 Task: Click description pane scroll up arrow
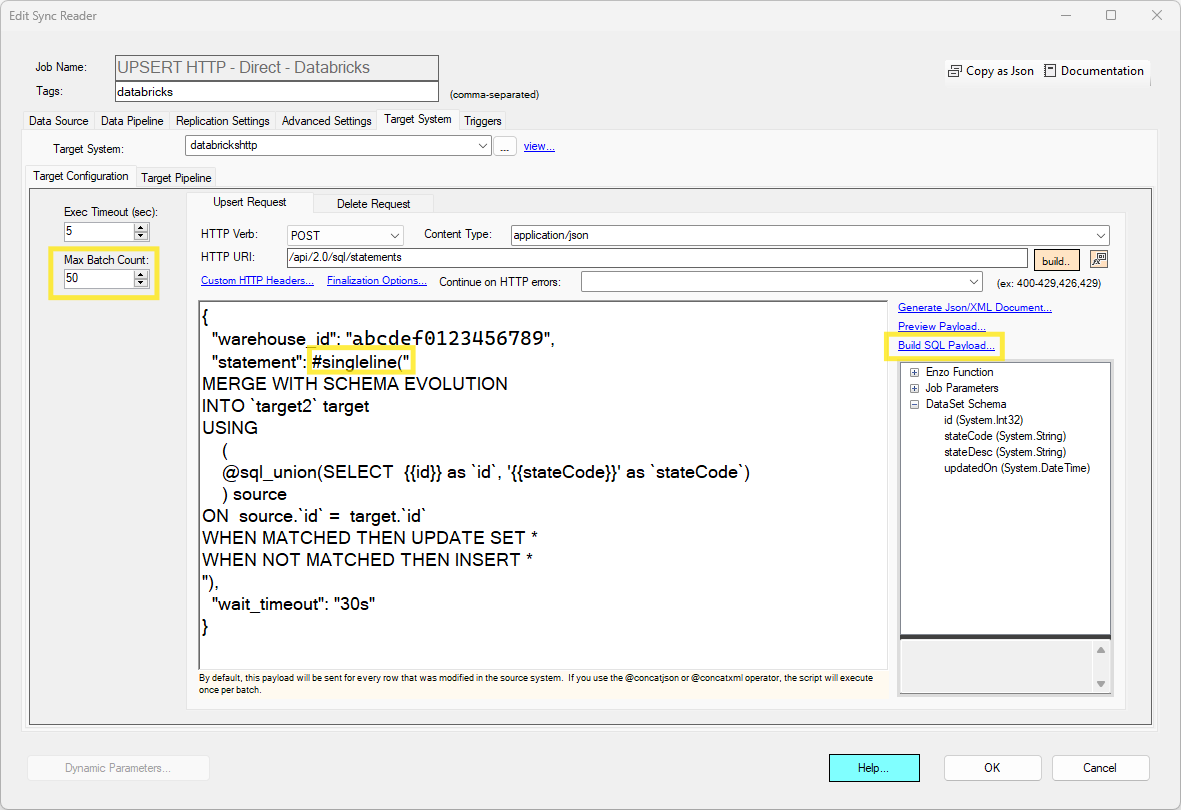coord(1101,650)
